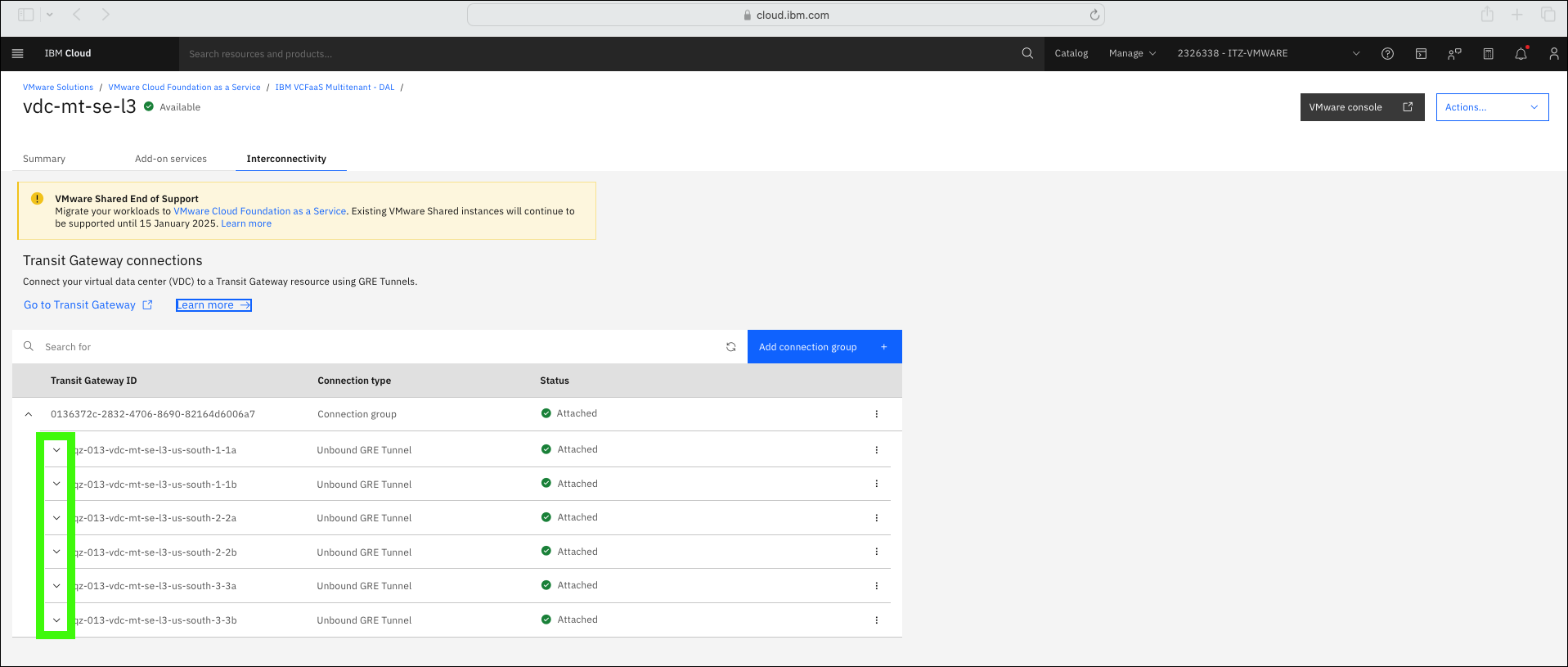This screenshot has width=1568, height=667.
Task: Click the search icon in table search field
Action: [29, 346]
